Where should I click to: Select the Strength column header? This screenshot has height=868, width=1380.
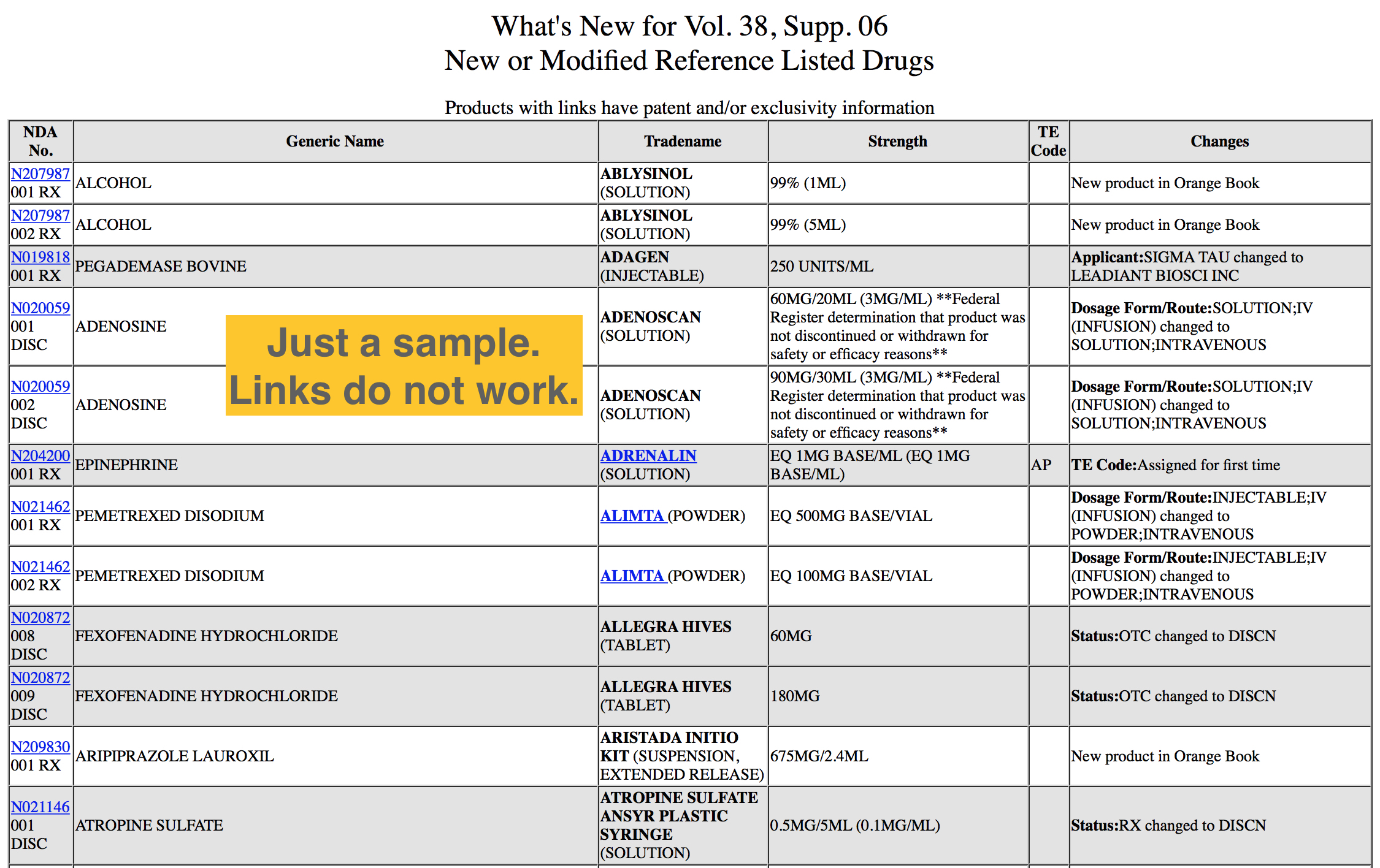pos(898,141)
